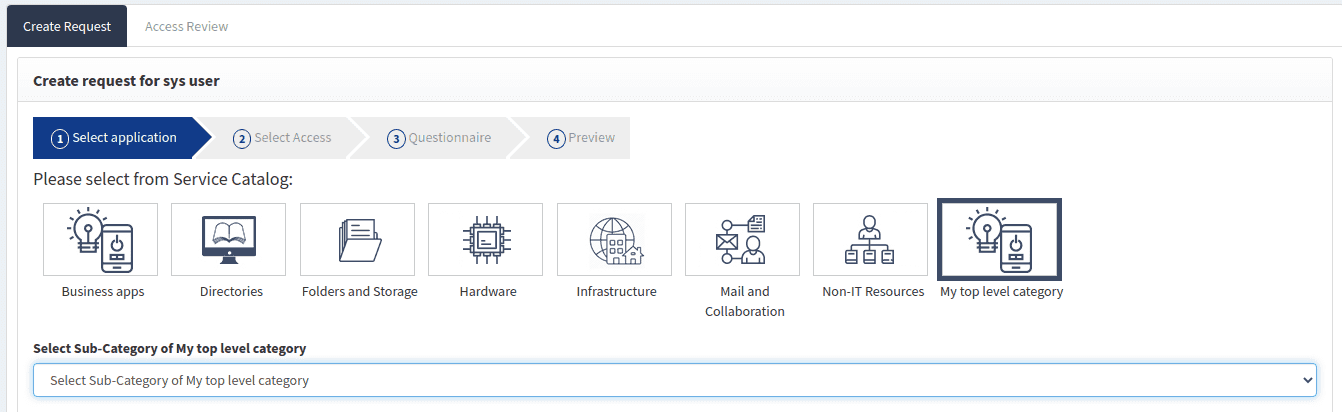Image resolution: width=1342 pixels, height=412 pixels.
Task: Select the highlighted My top level category icon
Action: [x=999, y=240]
